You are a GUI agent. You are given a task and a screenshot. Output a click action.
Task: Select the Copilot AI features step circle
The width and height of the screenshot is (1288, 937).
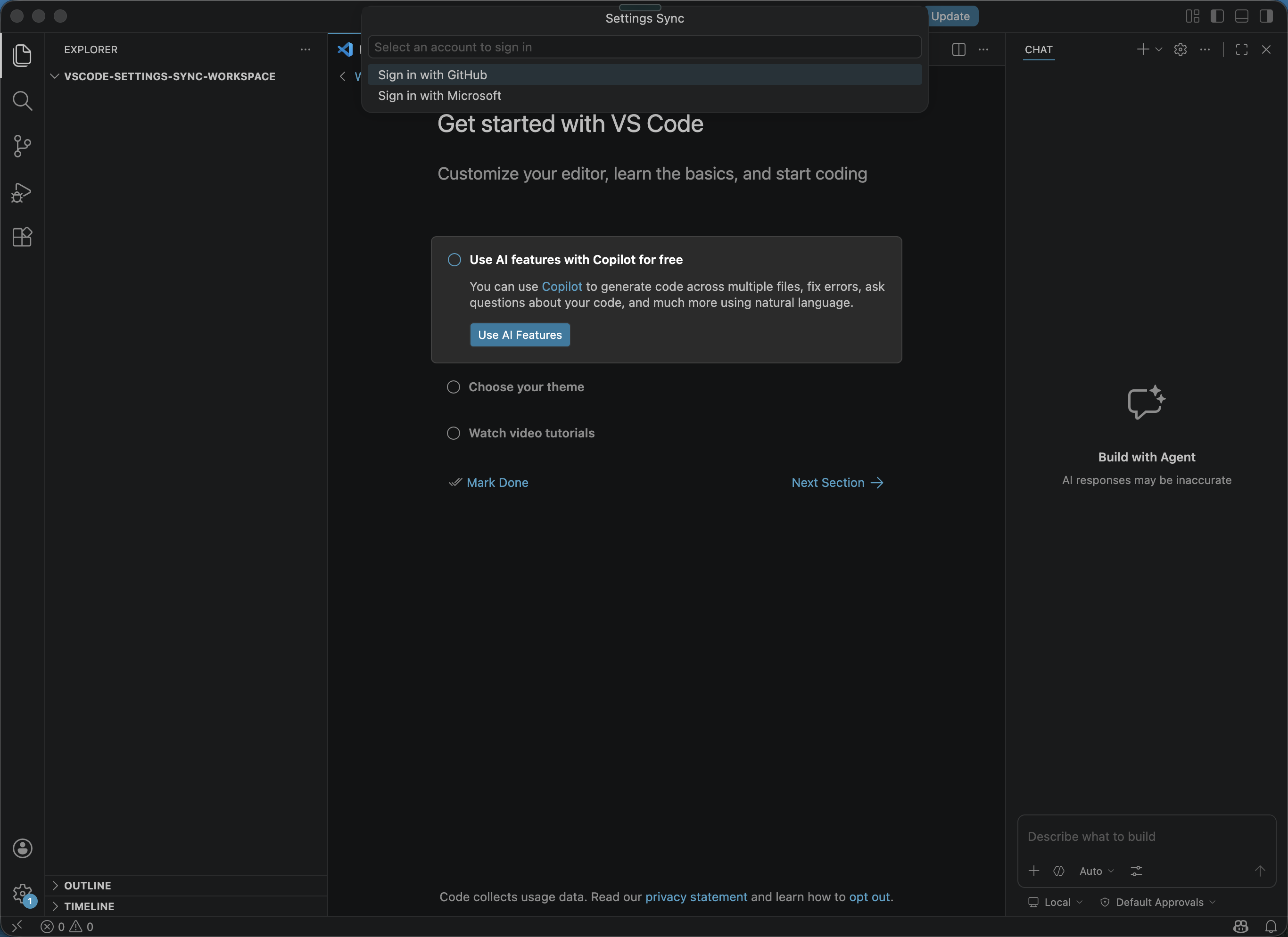454,260
